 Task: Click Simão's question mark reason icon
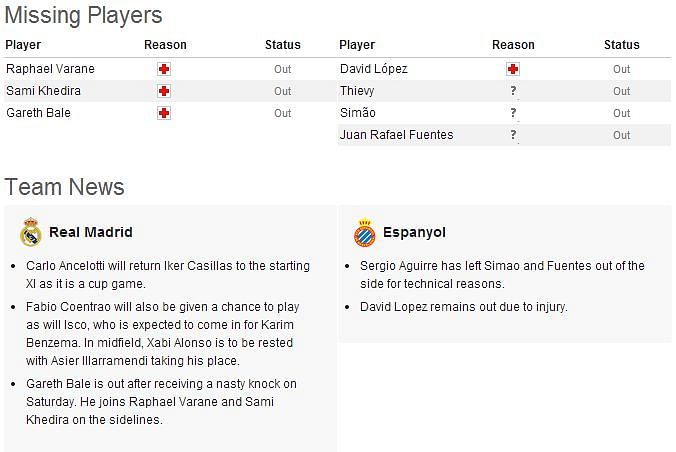(513, 113)
